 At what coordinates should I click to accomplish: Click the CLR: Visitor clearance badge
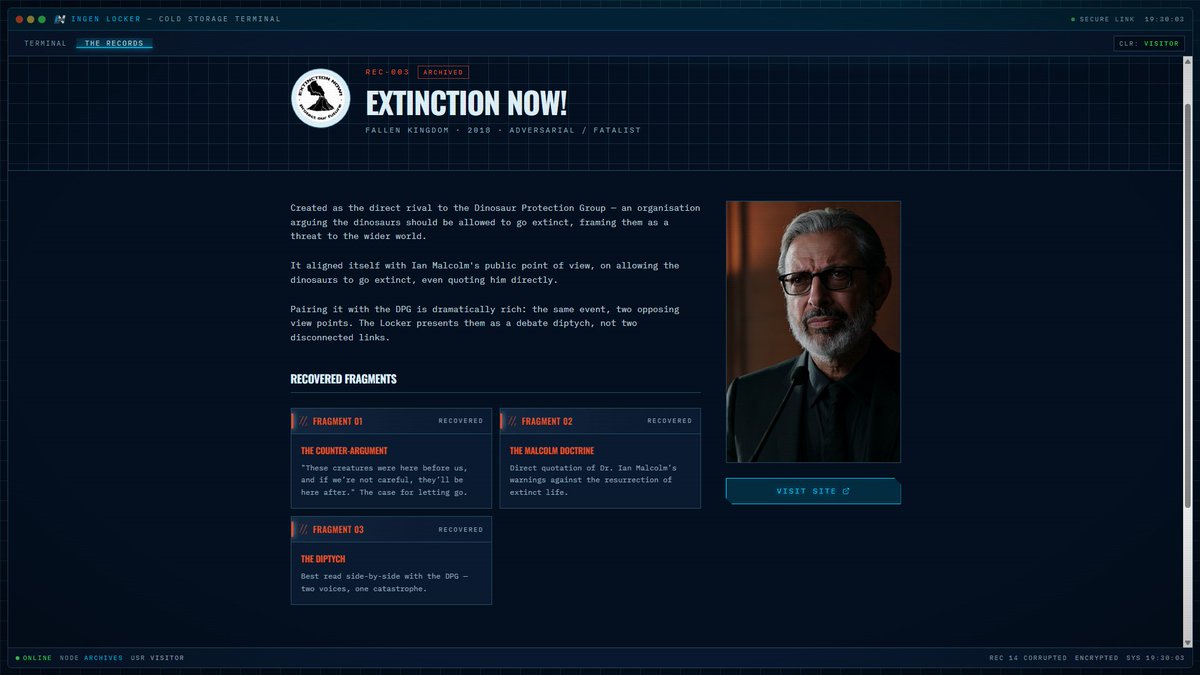1149,43
